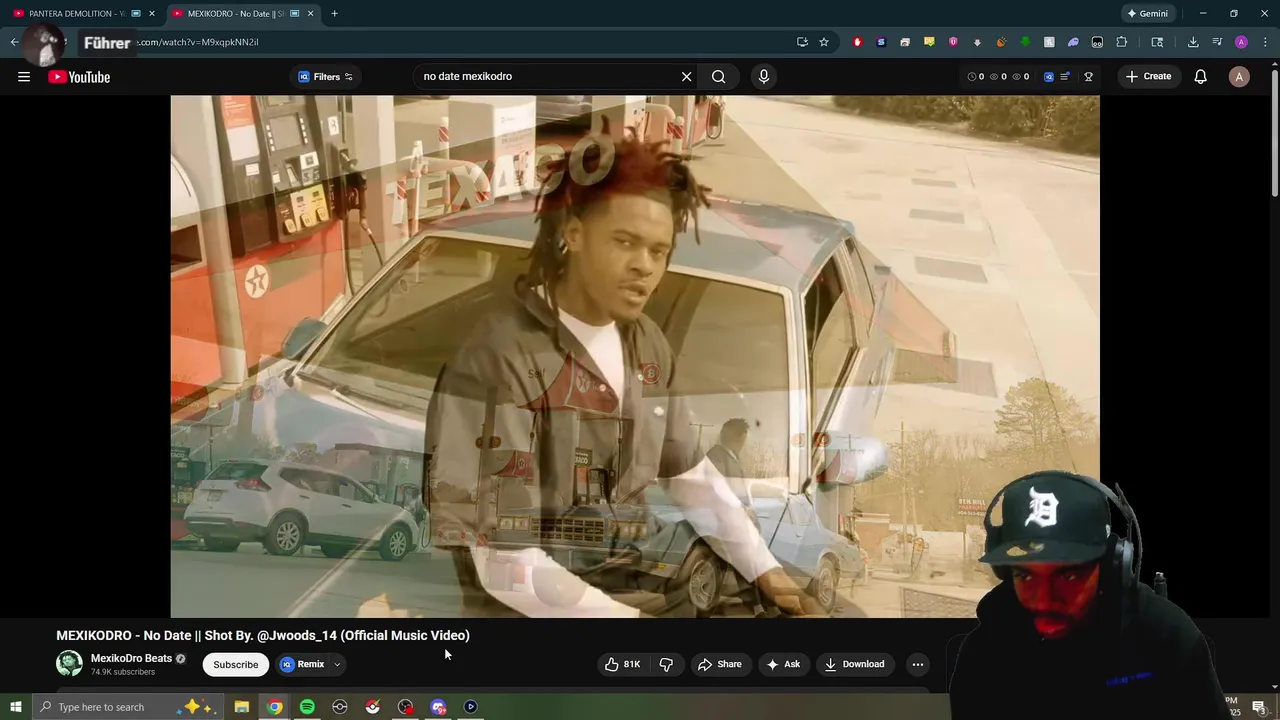The image size is (1280, 720).
Task: Open the YouTube hamburger guide menu
Action: (24, 77)
